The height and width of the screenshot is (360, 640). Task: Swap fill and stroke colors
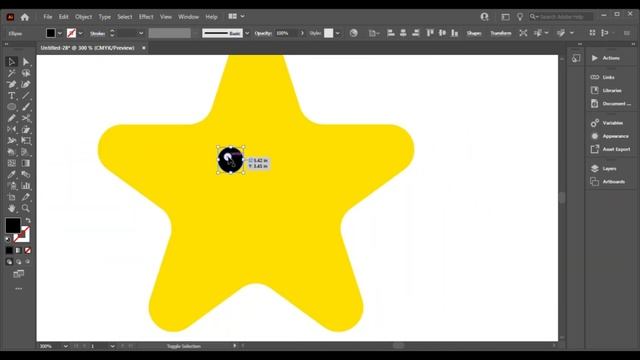click(28, 220)
